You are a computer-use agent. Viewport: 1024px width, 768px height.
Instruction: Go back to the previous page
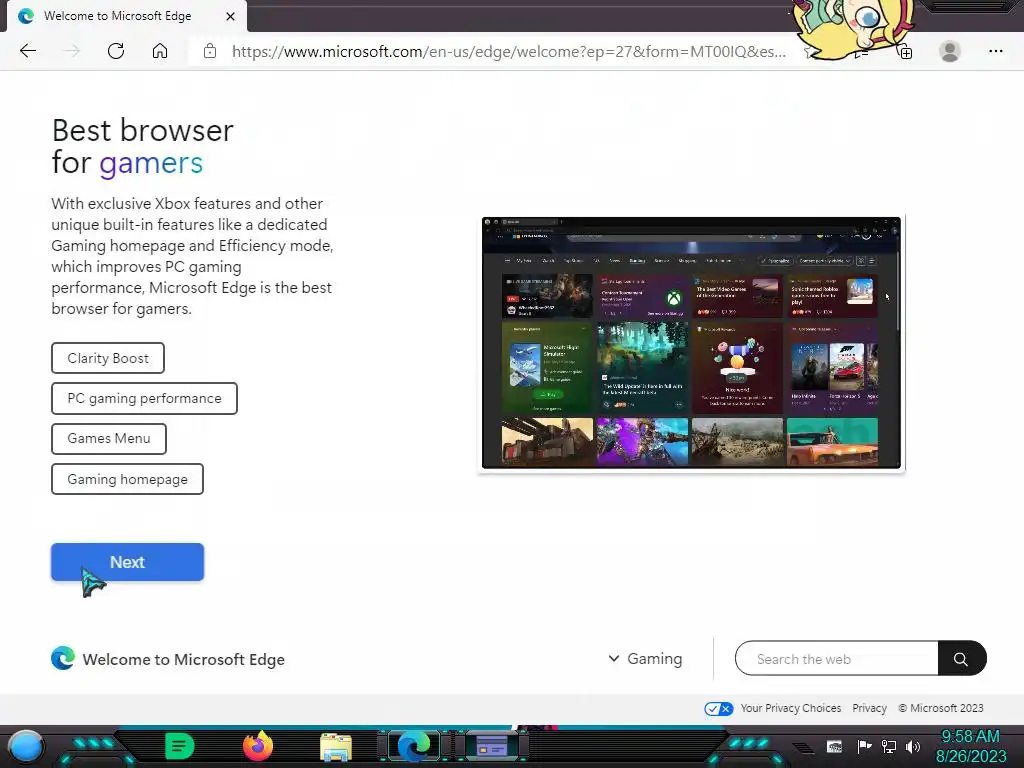click(27, 51)
